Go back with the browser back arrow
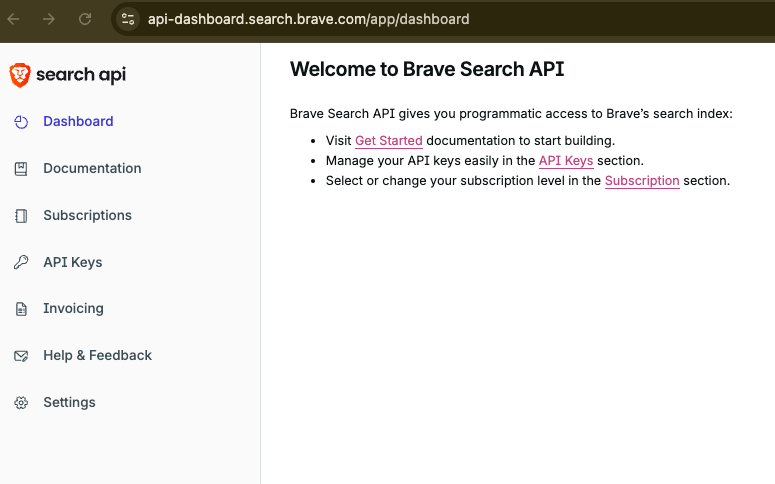 tap(13, 19)
